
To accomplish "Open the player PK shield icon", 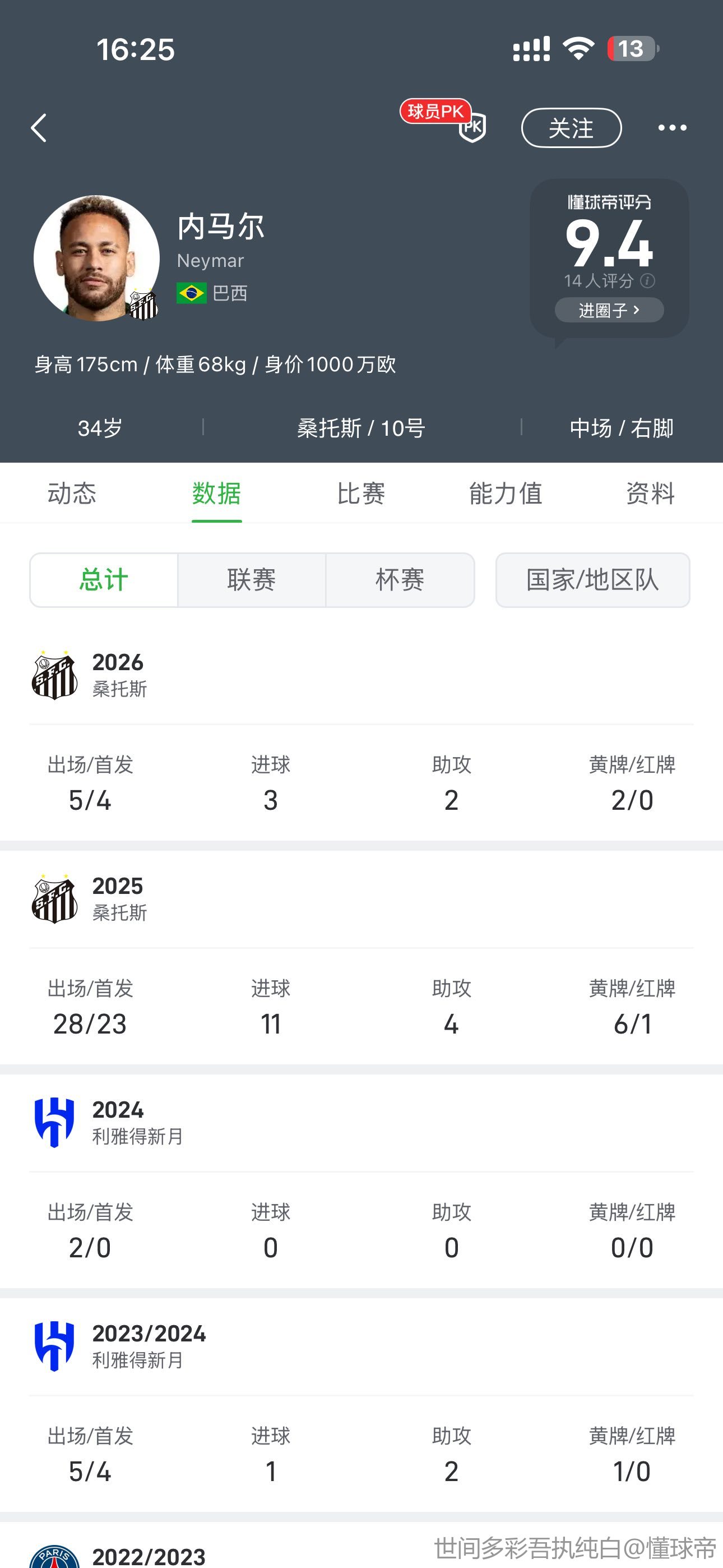I will (x=472, y=127).
